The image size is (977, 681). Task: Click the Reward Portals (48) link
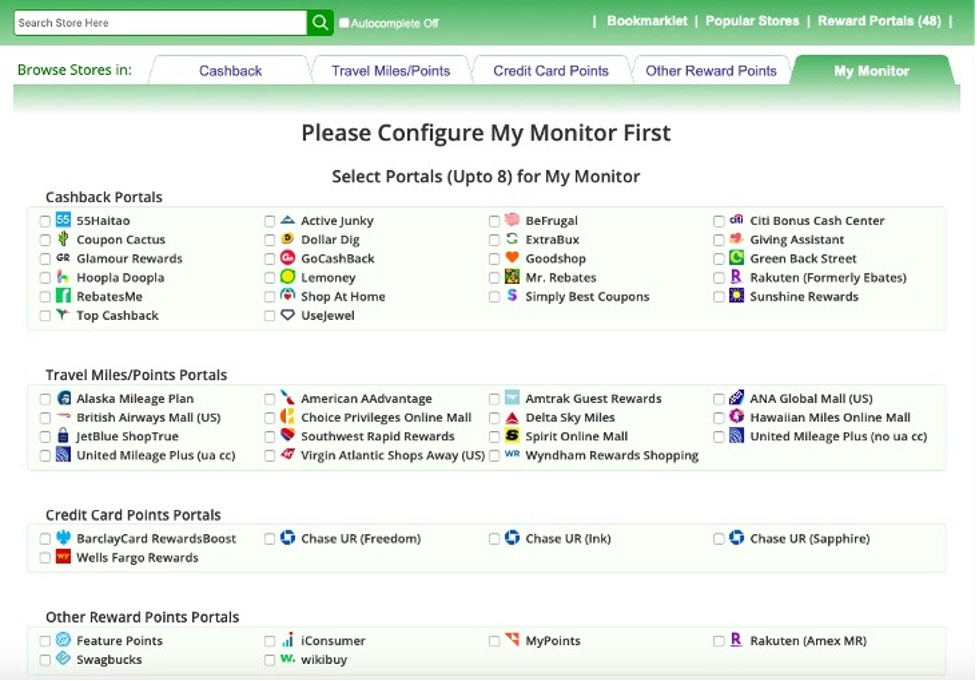click(x=878, y=21)
